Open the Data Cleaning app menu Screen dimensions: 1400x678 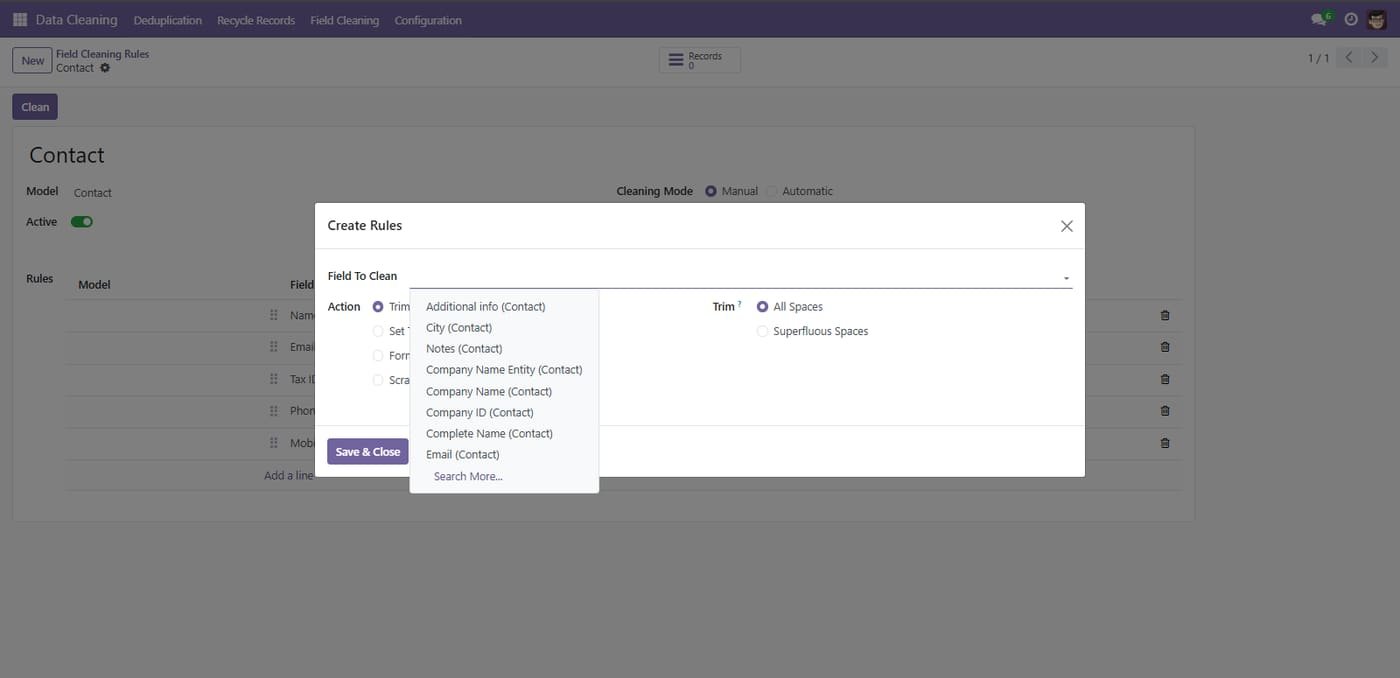pos(76,19)
